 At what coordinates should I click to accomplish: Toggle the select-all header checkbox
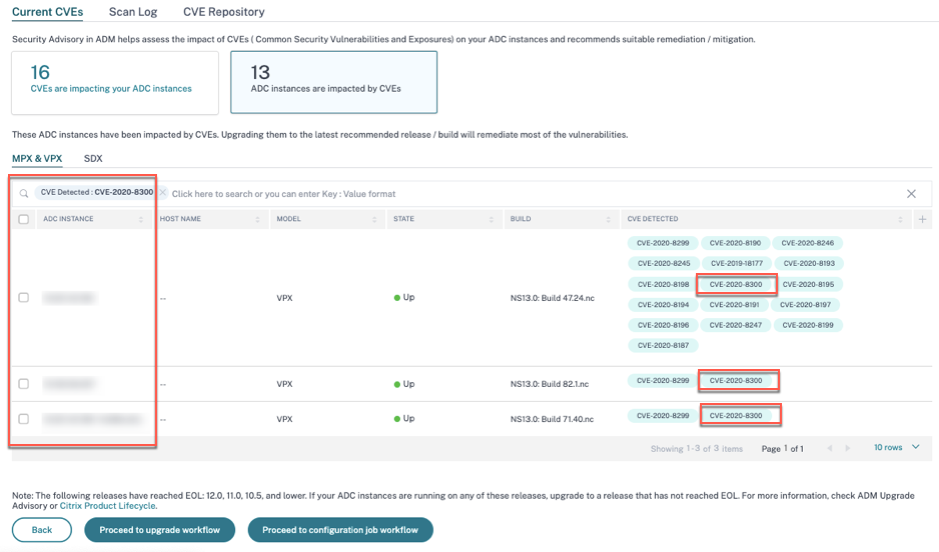coord(23,219)
